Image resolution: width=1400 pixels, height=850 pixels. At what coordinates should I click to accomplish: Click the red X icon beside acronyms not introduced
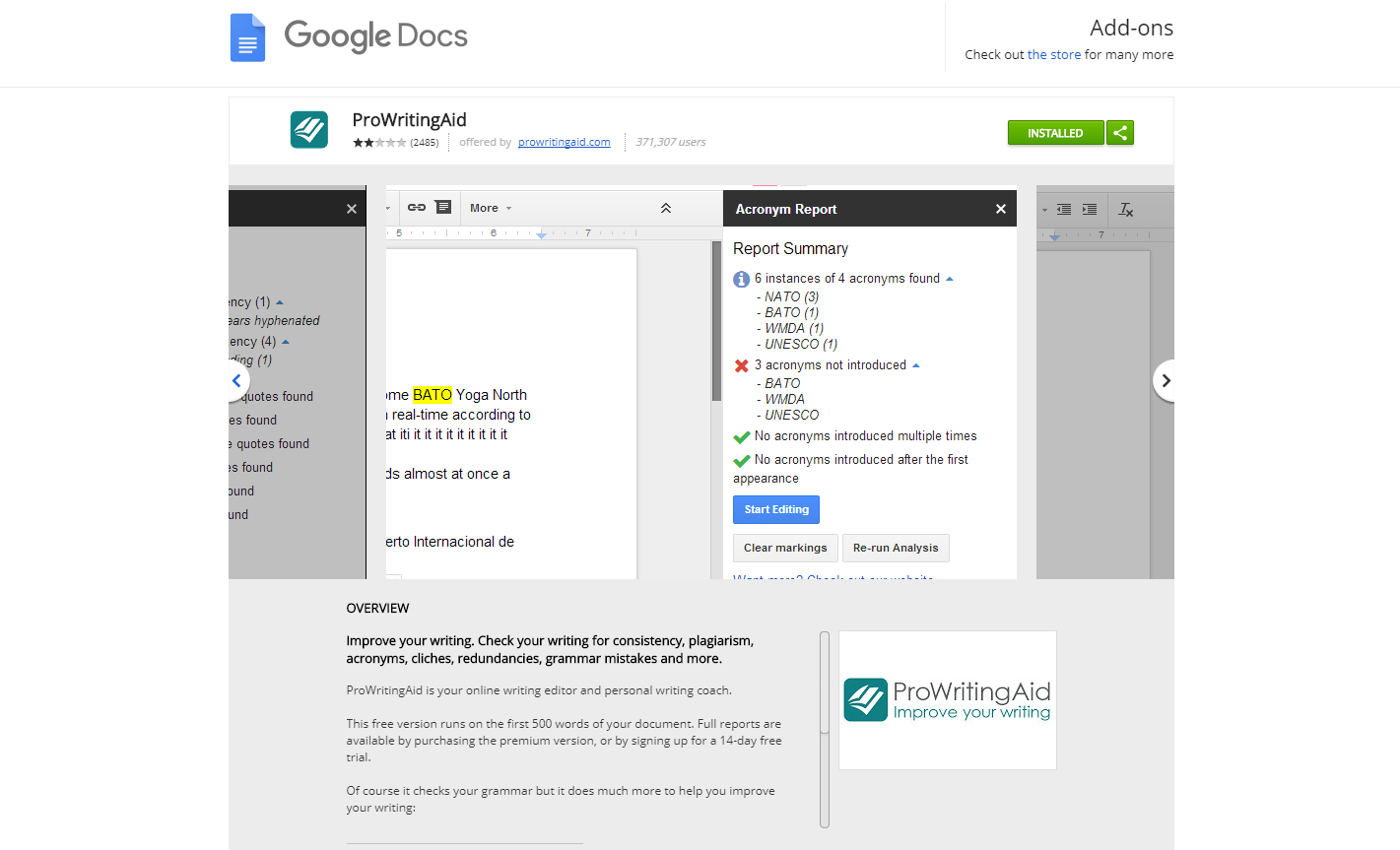pyautogui.click(x=742, y=365)
